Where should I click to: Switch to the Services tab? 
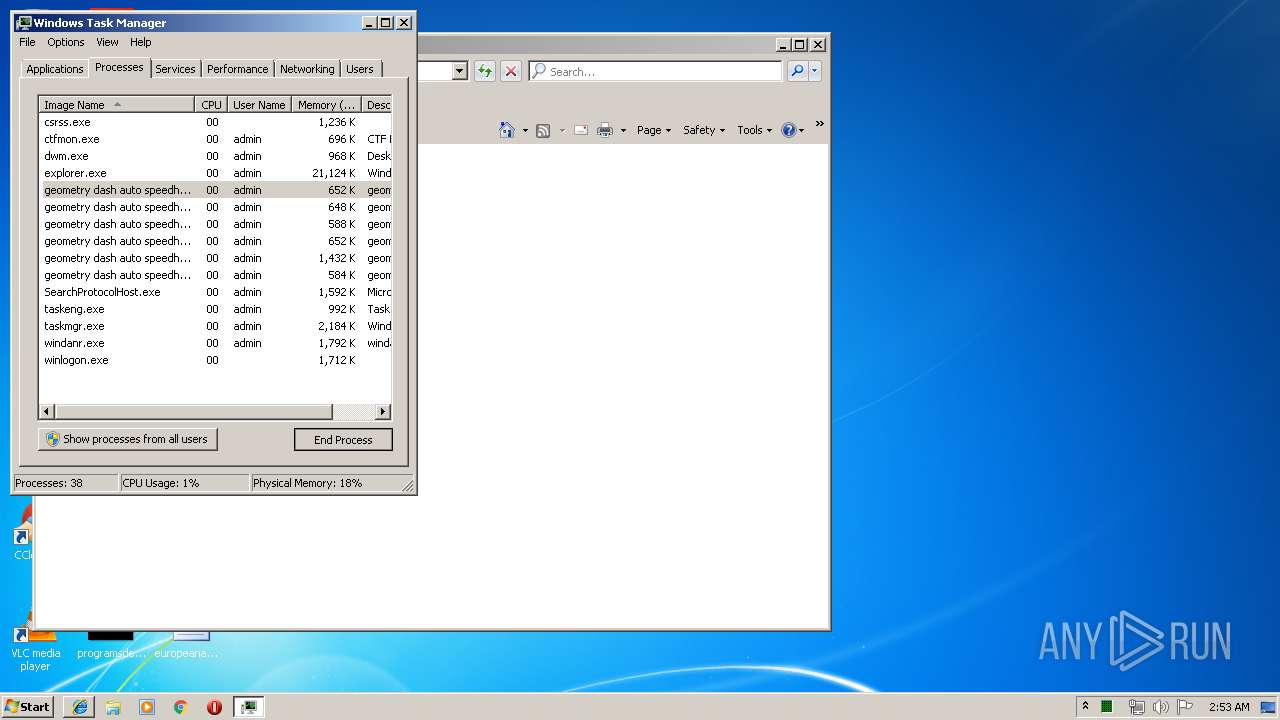click(x=175, y=69)
